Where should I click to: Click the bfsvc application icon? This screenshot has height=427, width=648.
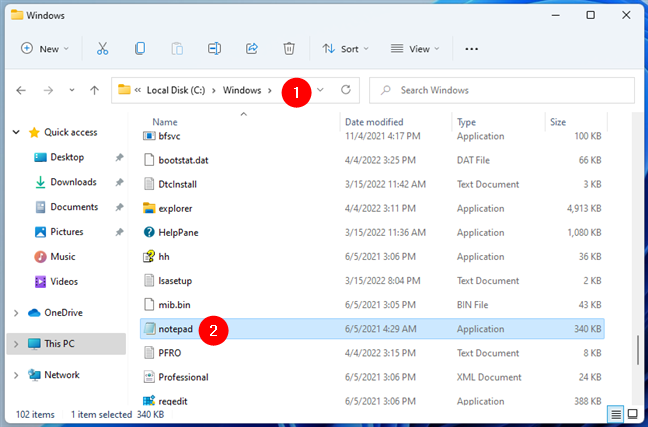point(149,136)
